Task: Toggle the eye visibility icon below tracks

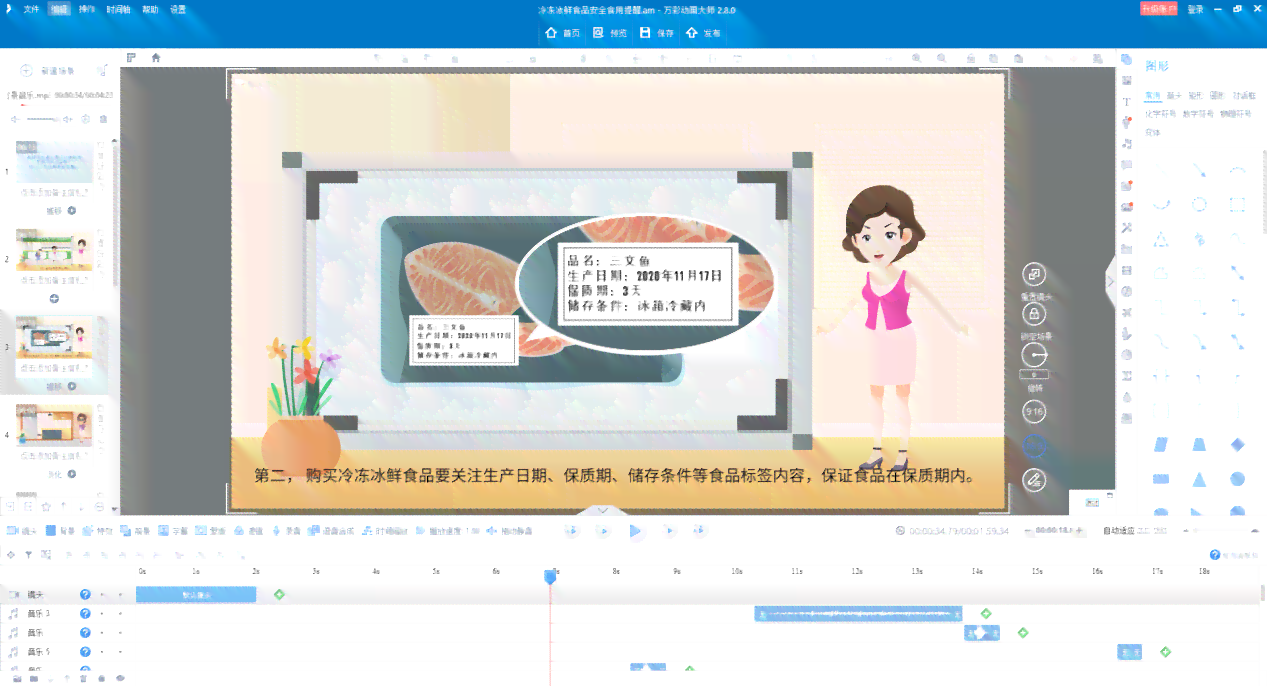Action: (120, 678)
